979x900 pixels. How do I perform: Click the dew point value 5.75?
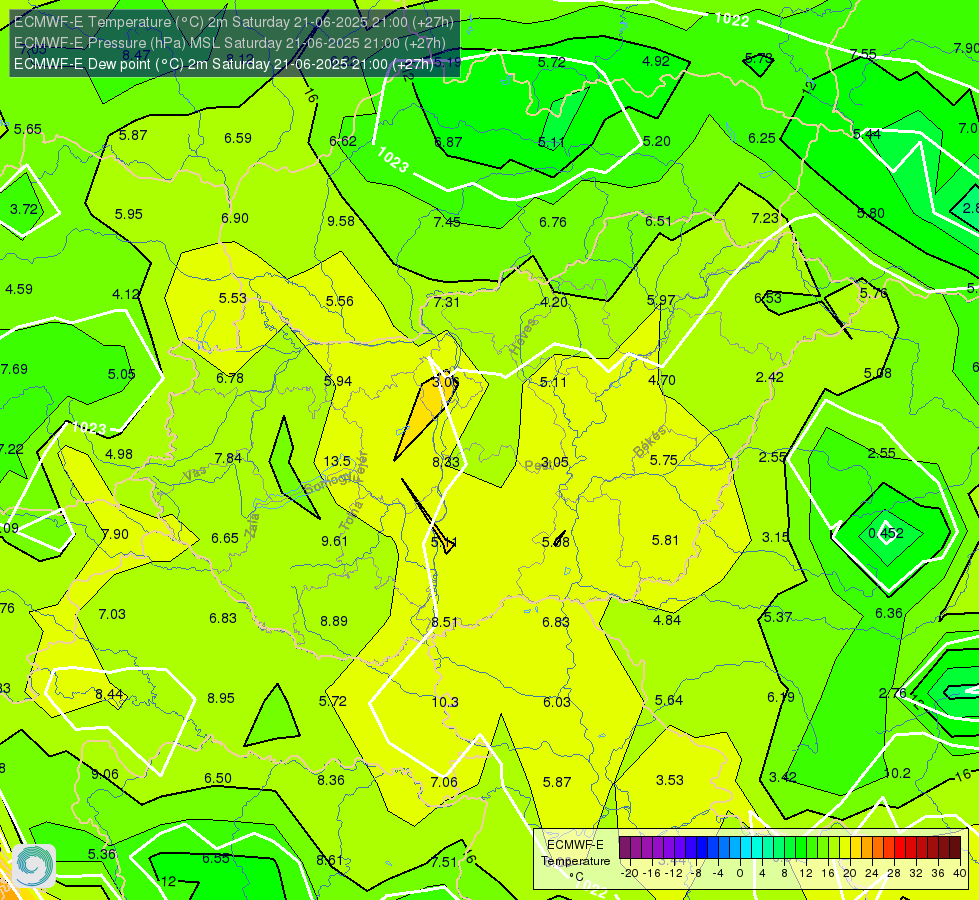(664, 460)
